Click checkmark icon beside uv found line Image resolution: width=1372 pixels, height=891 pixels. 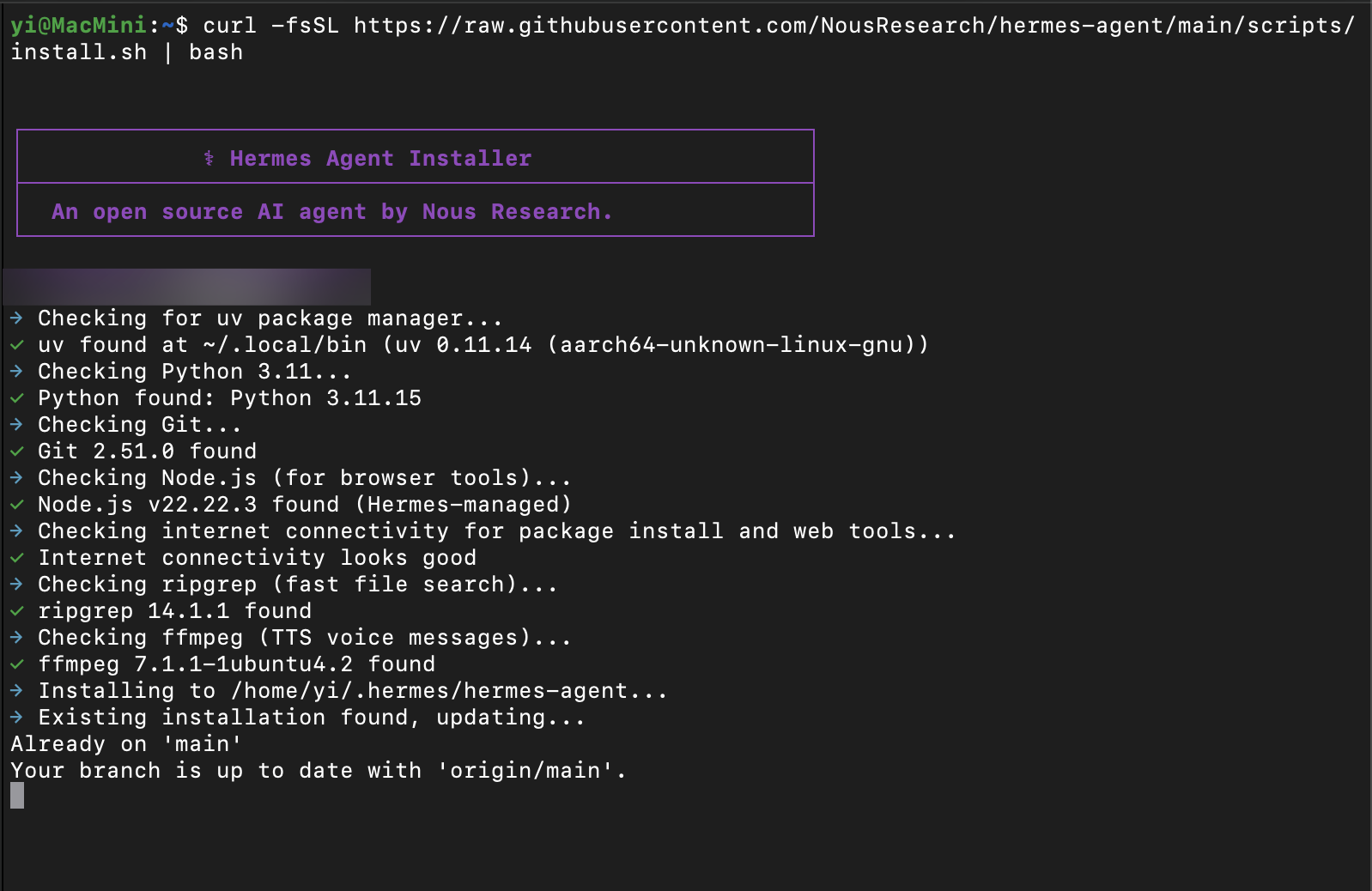tap(17, 345)
